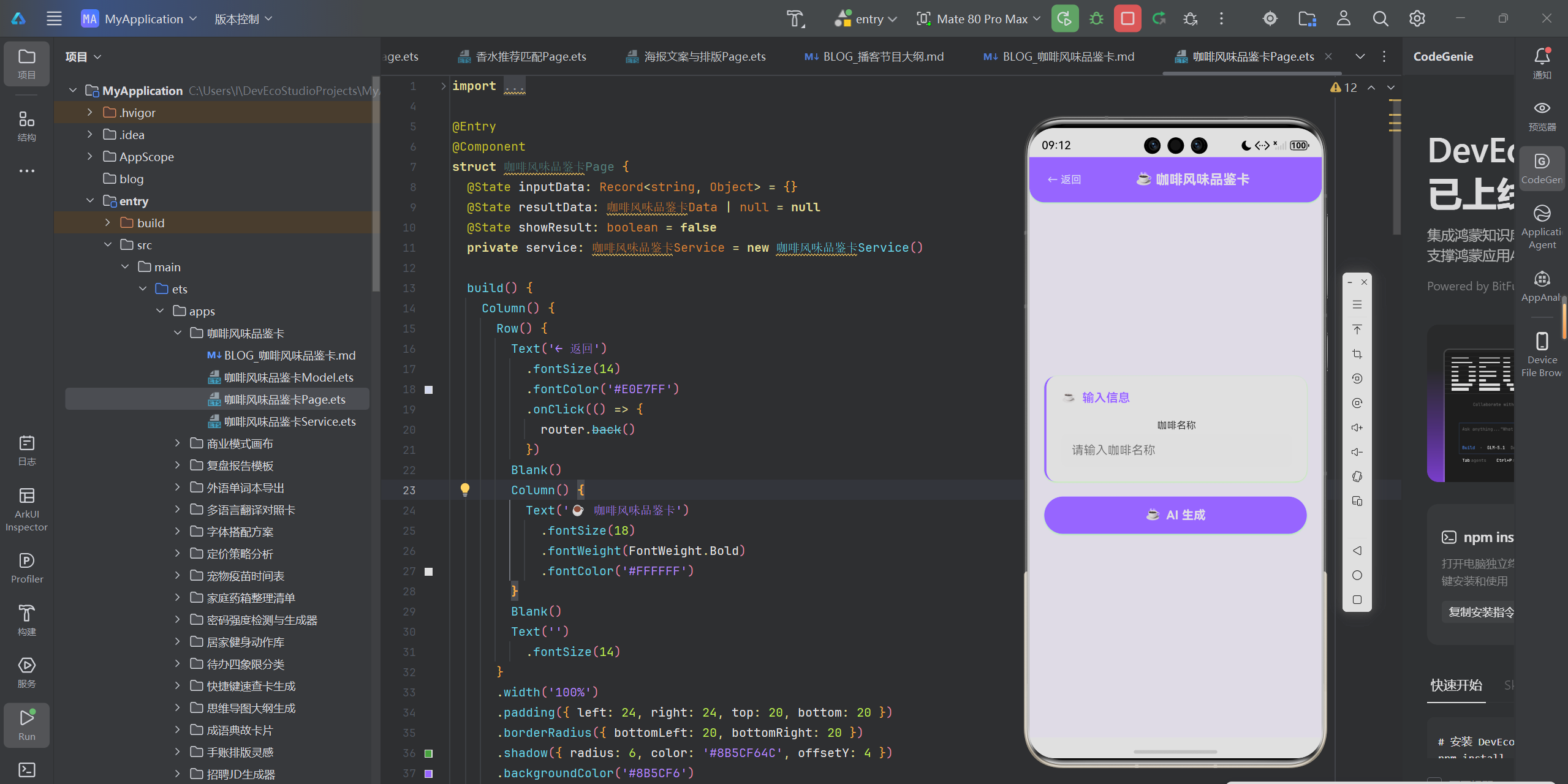Click emulator recents square navigation button
The width and height of the screenshot is (1568, 784).
1357,600
